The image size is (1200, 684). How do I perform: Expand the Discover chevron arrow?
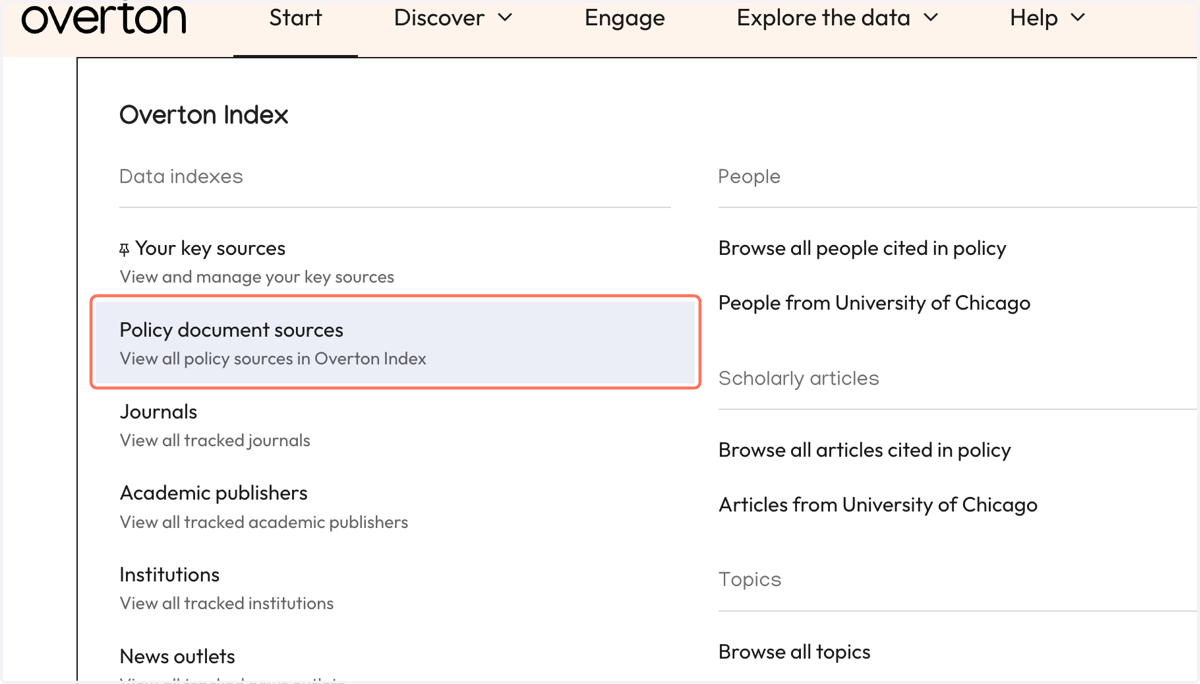(x=505, y=18)
